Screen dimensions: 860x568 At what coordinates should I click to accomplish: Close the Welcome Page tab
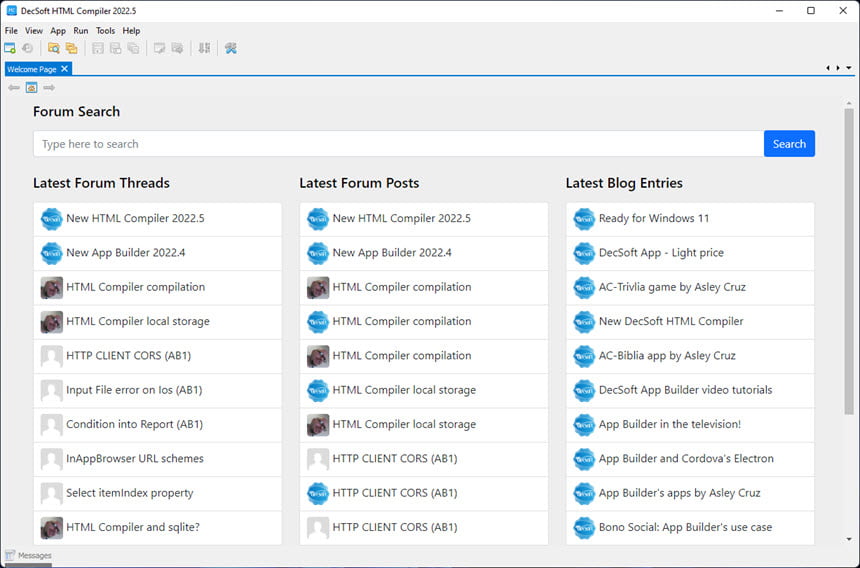tap(65, 69)
